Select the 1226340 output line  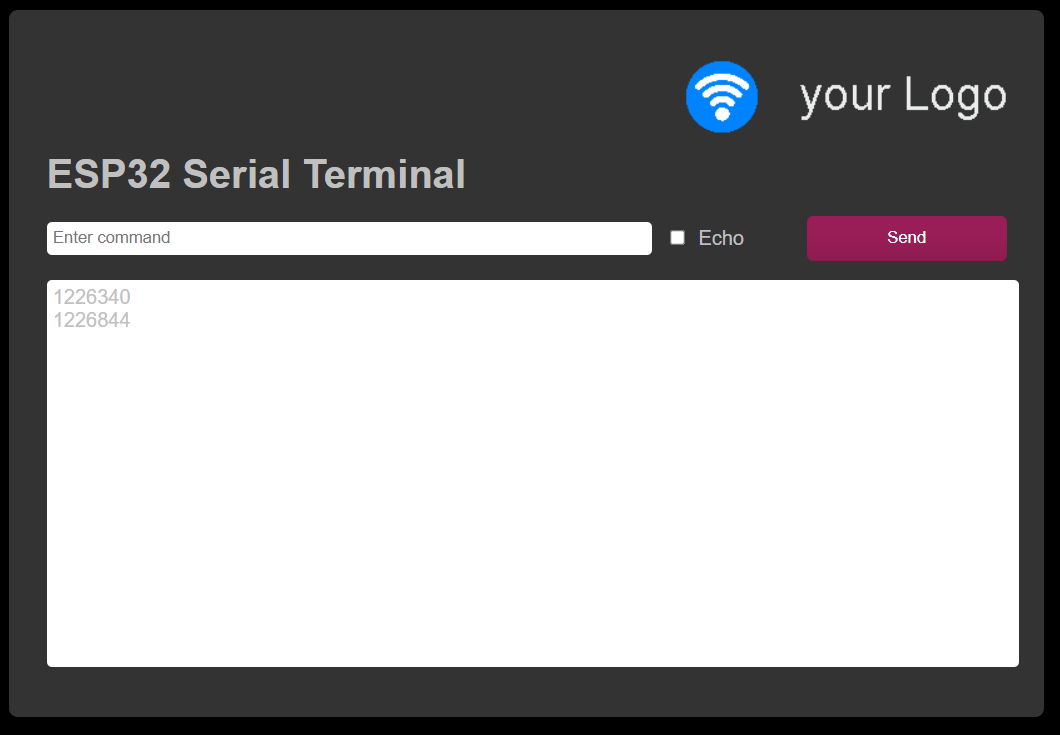(92, 297)
